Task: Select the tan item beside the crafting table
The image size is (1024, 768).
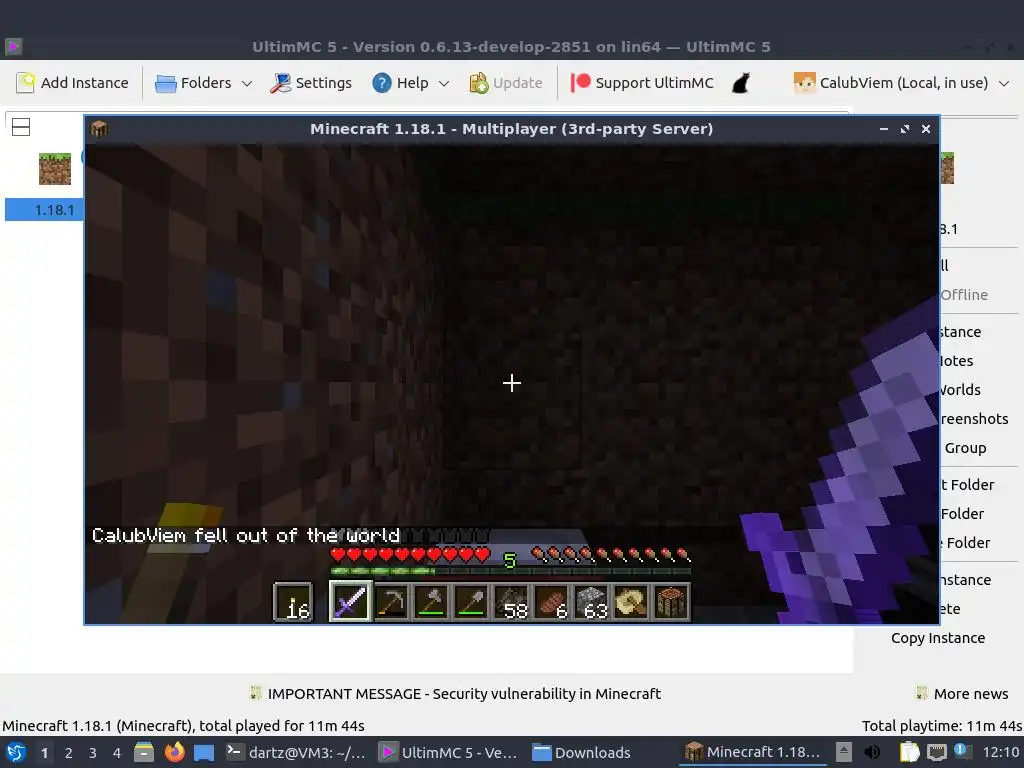Action: [x=632, y=601]
